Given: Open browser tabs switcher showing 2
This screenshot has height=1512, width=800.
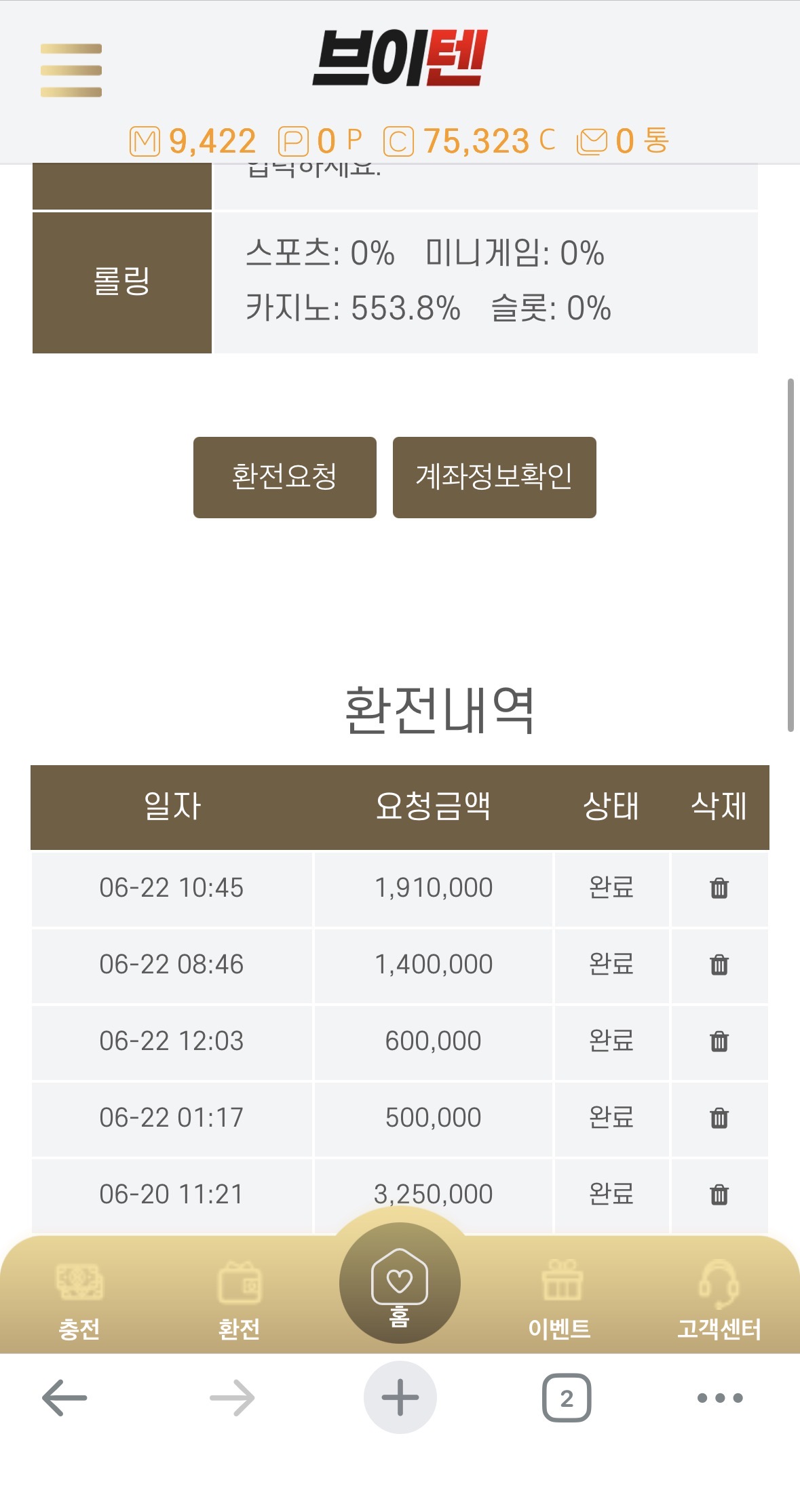Looking at the screenshot, I should [567, 1398].
